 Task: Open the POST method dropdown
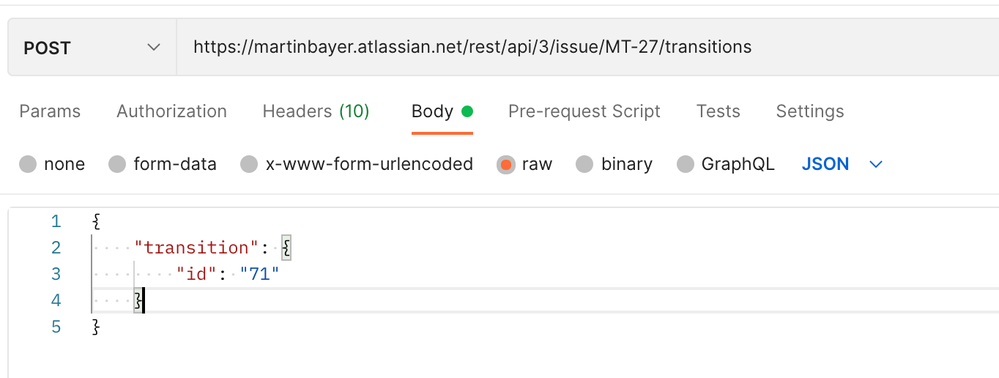pos(92,48)
